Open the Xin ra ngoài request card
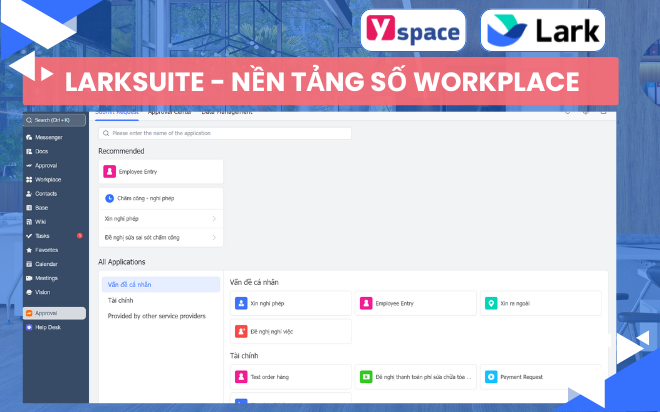The width and height of the screenshot is (660, 412). pyautogui.click(x=541, y=303)
